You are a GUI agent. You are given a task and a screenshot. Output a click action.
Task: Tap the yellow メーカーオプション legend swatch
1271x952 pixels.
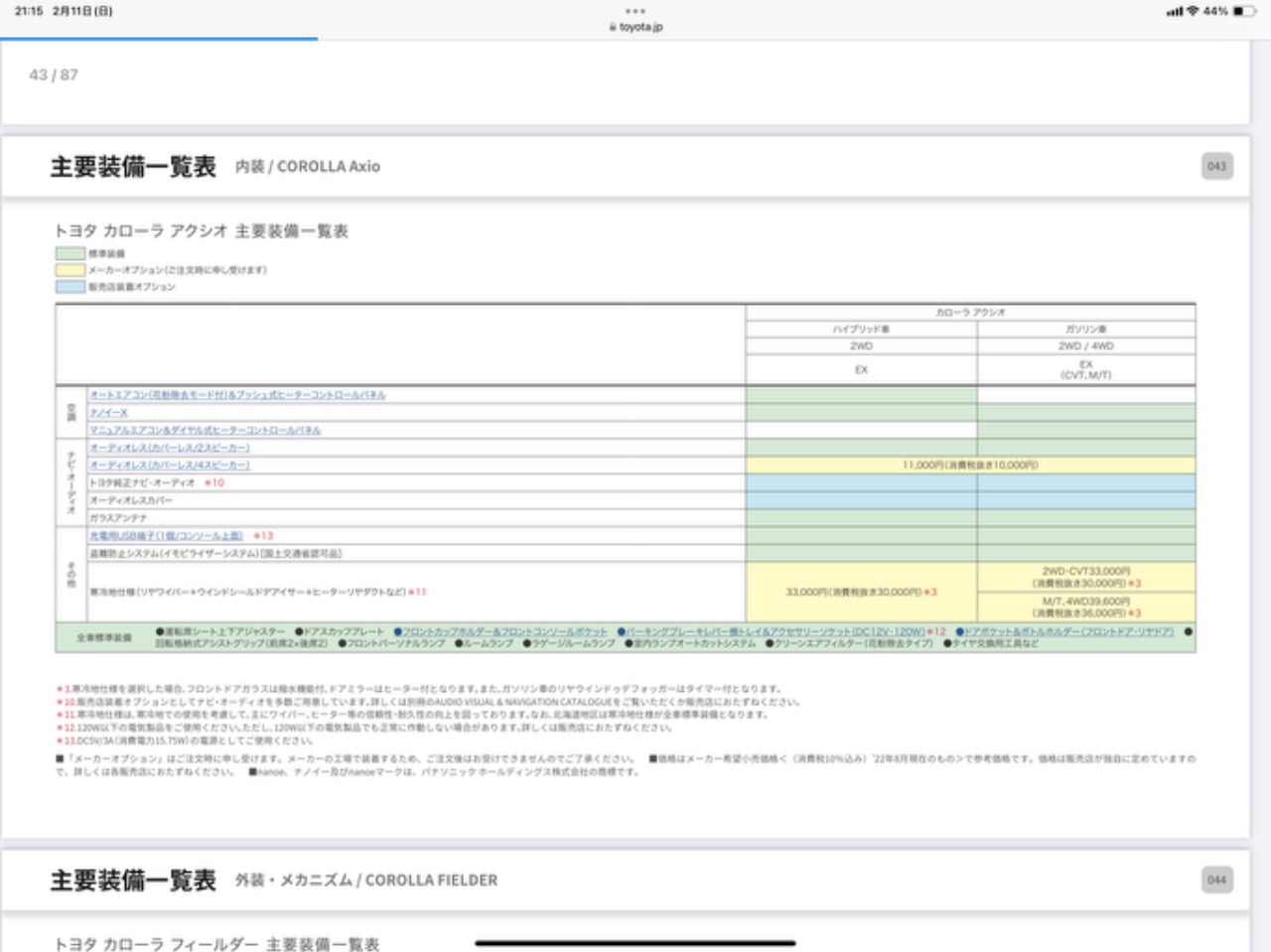70,269
